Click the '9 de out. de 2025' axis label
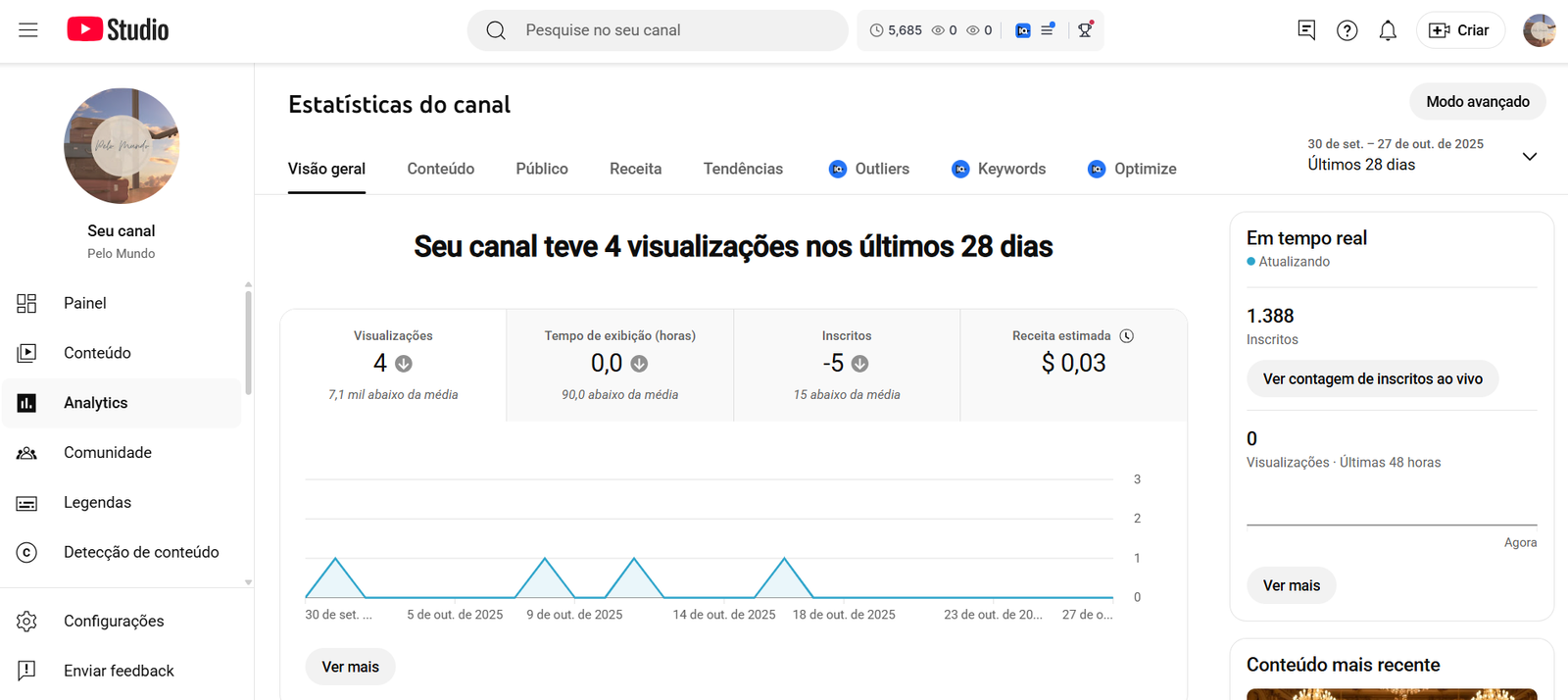 point(574,615)
